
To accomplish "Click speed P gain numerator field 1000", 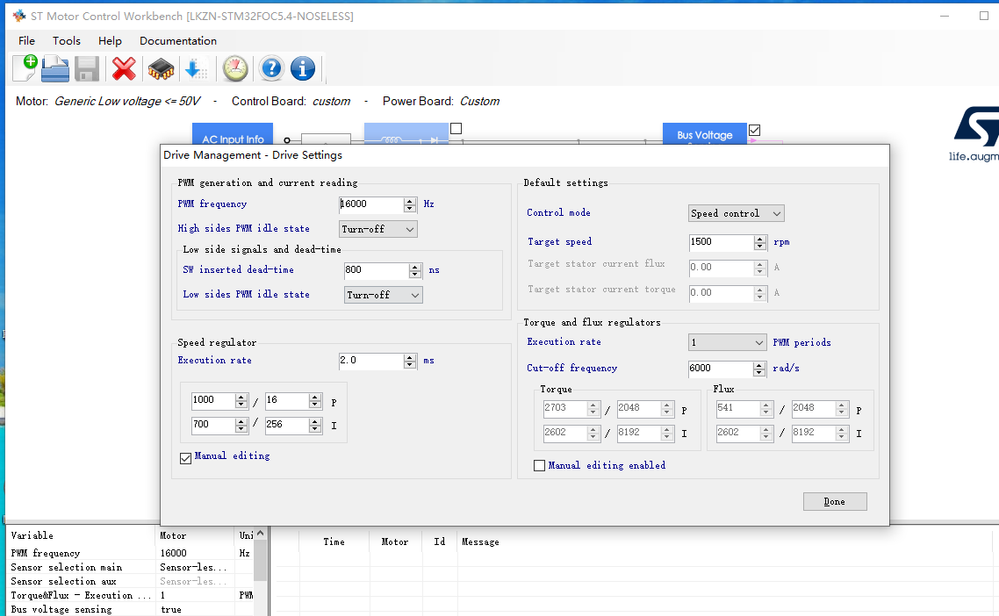I will (x=213, y=400).
